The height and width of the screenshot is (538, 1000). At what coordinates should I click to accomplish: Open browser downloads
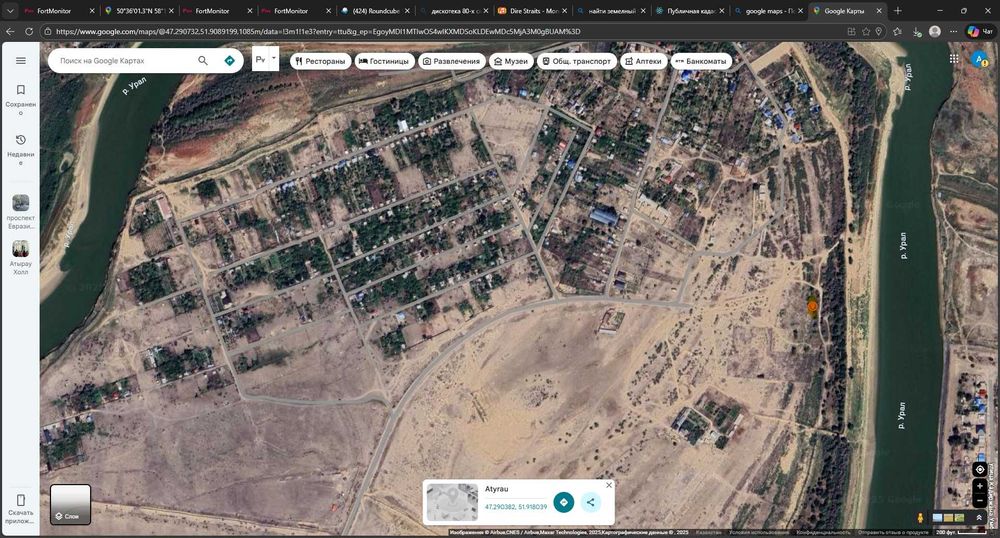point(916,31)
